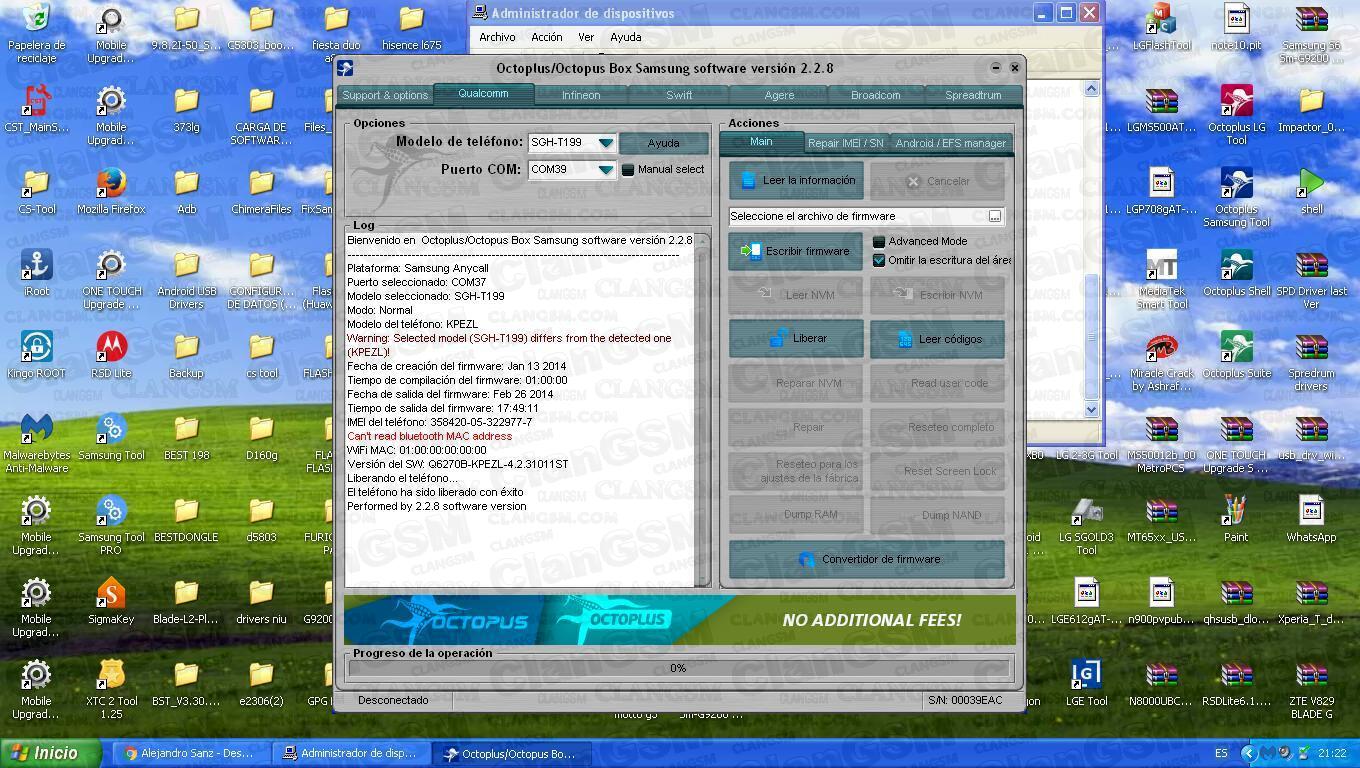Click the Leer la información button
1360x768 pixels.
point(796,181)
